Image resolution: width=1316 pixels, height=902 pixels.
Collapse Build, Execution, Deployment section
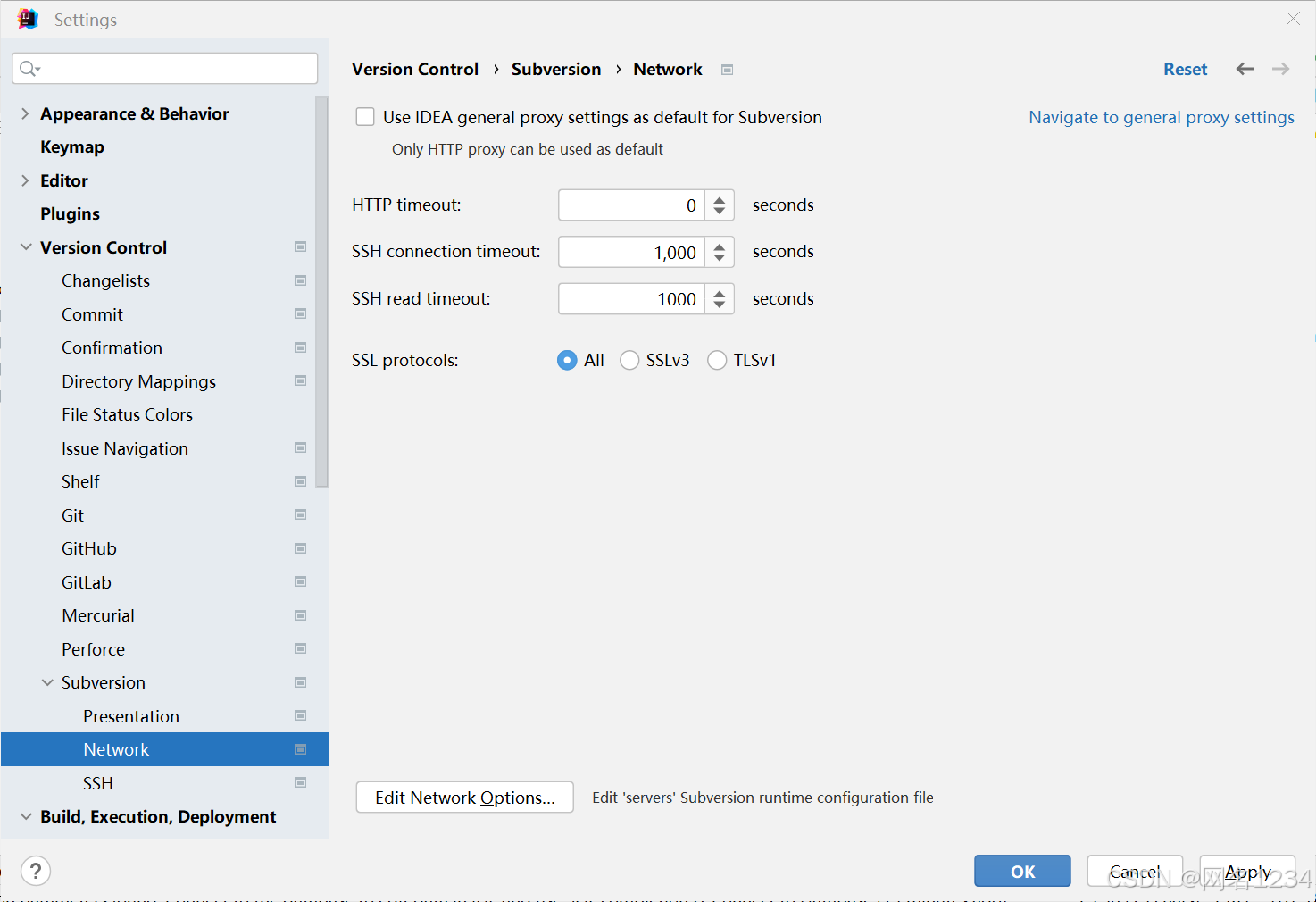(x=26, y=816)
